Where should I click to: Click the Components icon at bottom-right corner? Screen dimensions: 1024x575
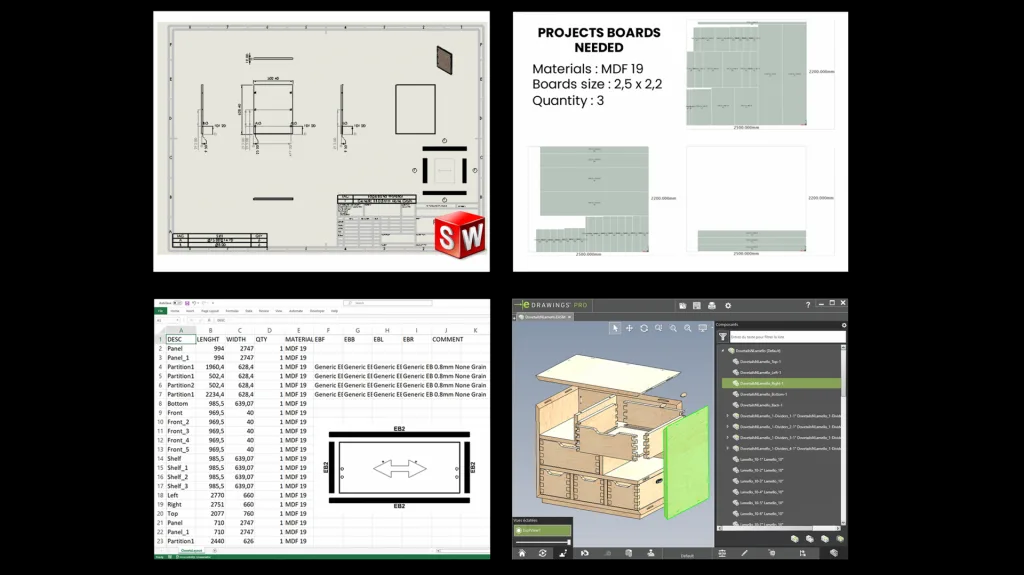point(834,553)
